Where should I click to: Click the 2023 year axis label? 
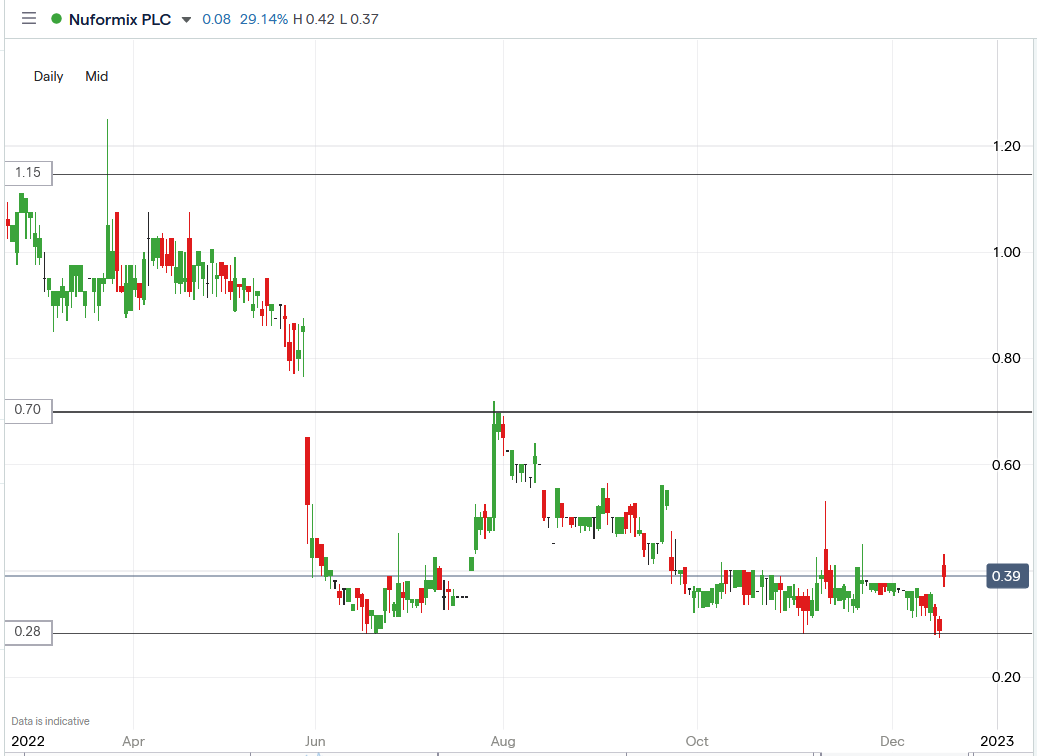coord(997,741)
